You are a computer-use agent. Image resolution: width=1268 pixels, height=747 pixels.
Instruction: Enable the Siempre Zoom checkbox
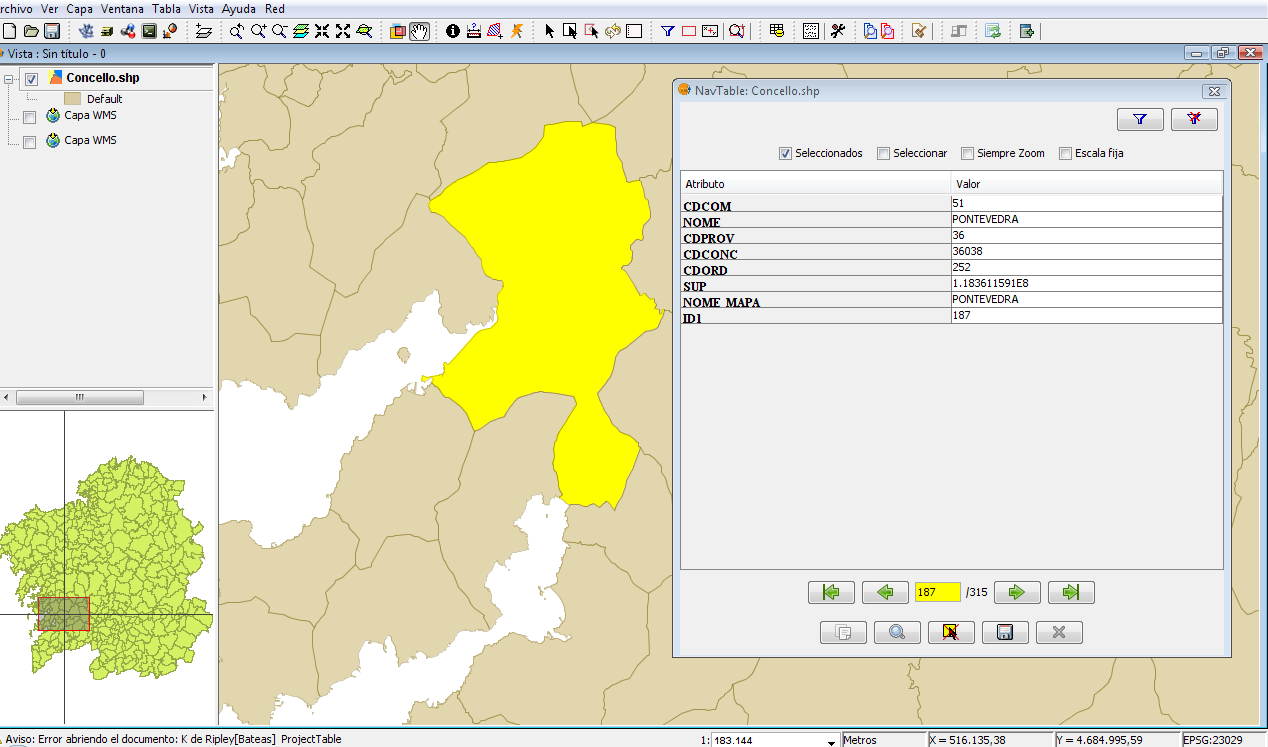(x=967, y=154)
